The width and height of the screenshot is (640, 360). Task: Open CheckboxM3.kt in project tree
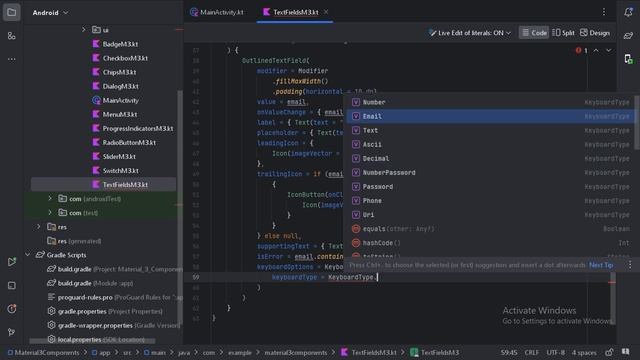(x=120, y=58)
